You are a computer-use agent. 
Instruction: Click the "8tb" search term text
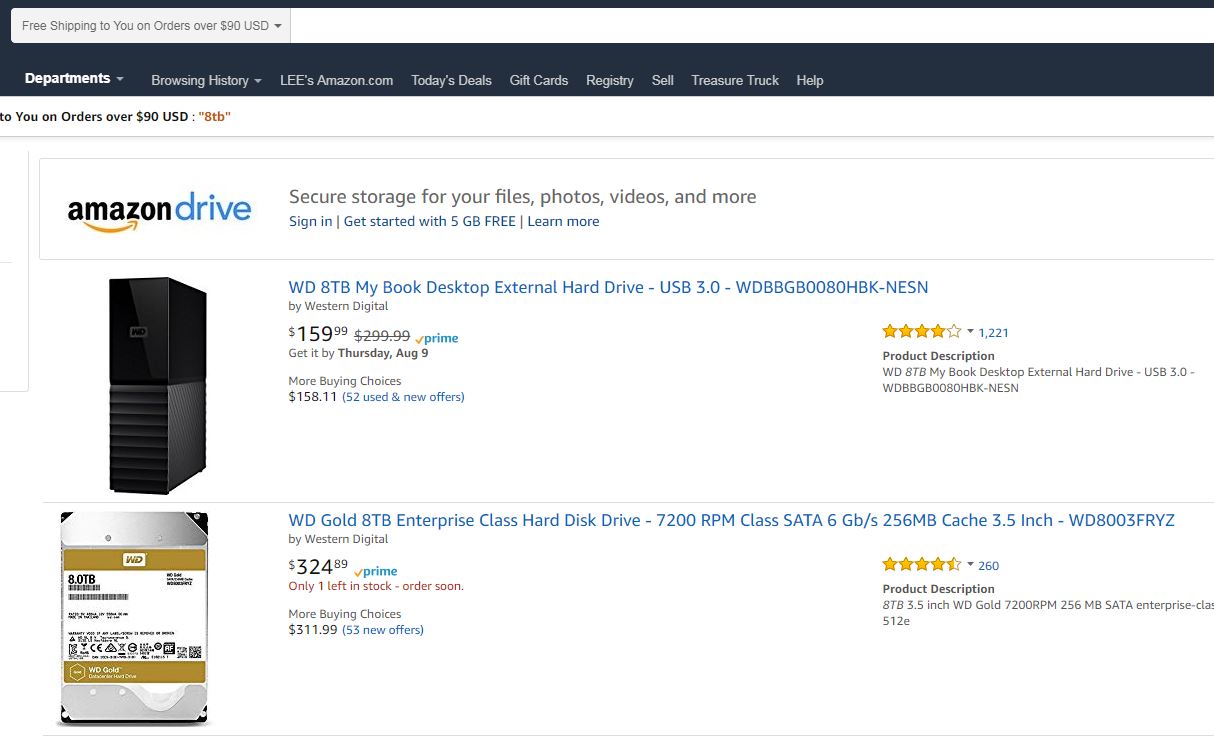214,116
